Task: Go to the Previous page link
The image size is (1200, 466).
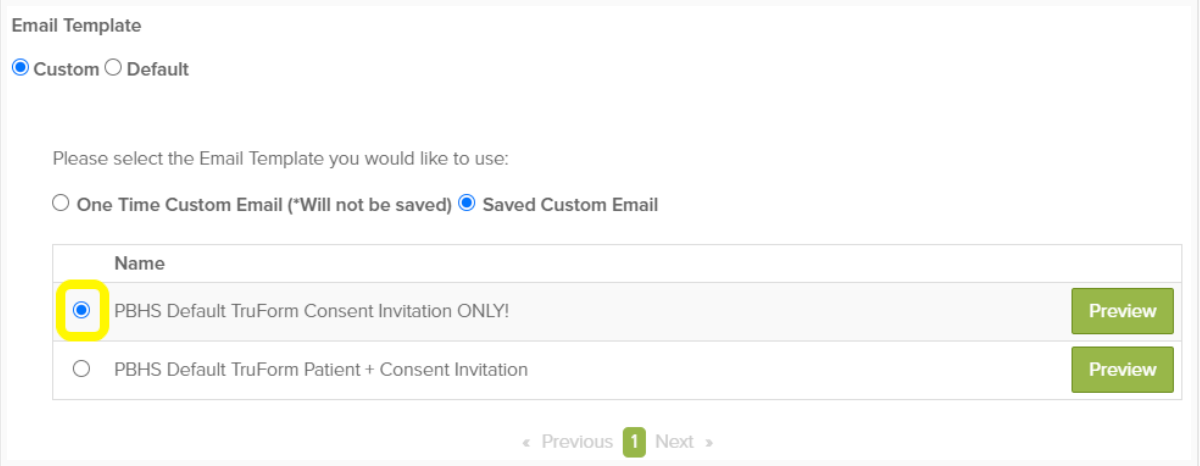Action: pos(577,441)
